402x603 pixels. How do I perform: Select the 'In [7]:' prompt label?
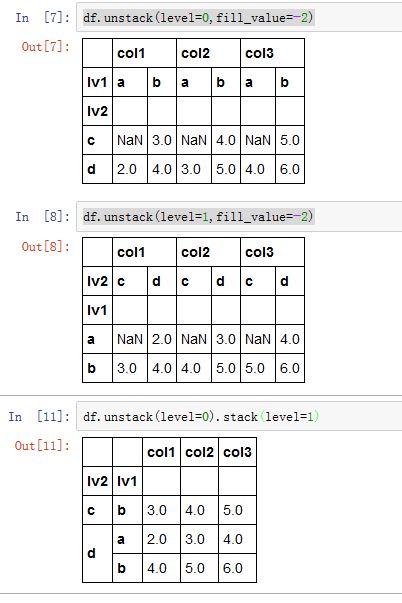pos(43,17)
